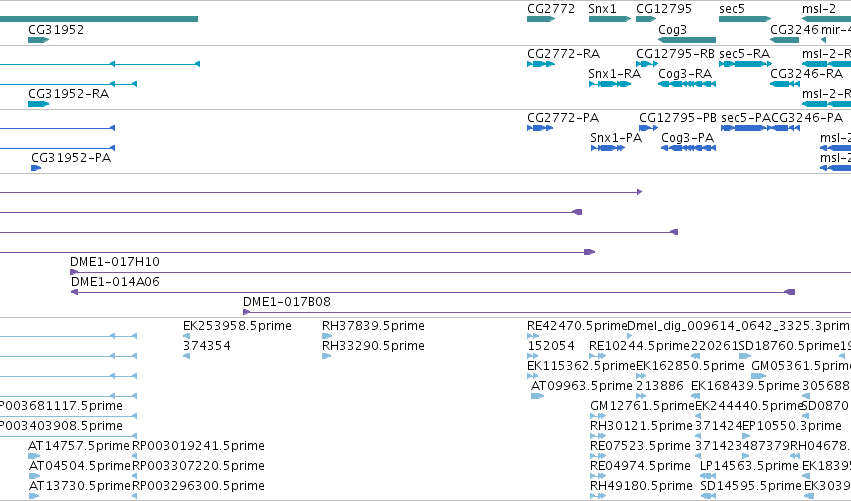The image size is (851, 501).
Task: Select the Cog3-PA protein glyph
Action: [x=688, y=148]
